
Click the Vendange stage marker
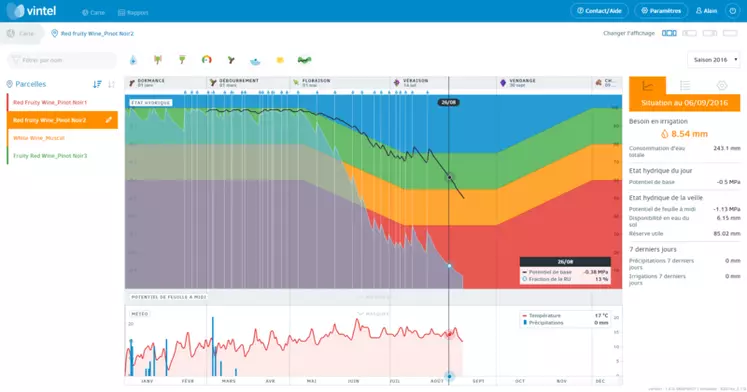pyautogui.click(x=523, y=83)
